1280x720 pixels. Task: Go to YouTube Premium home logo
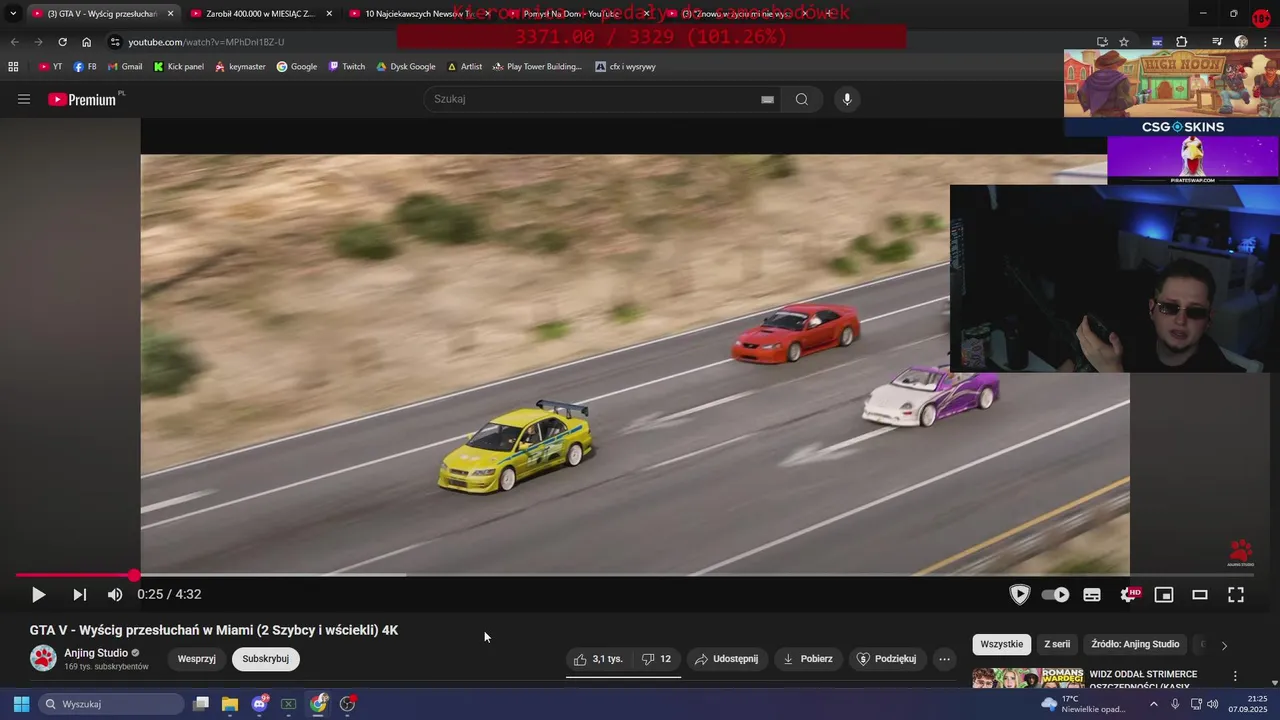(x=83, y=99)
